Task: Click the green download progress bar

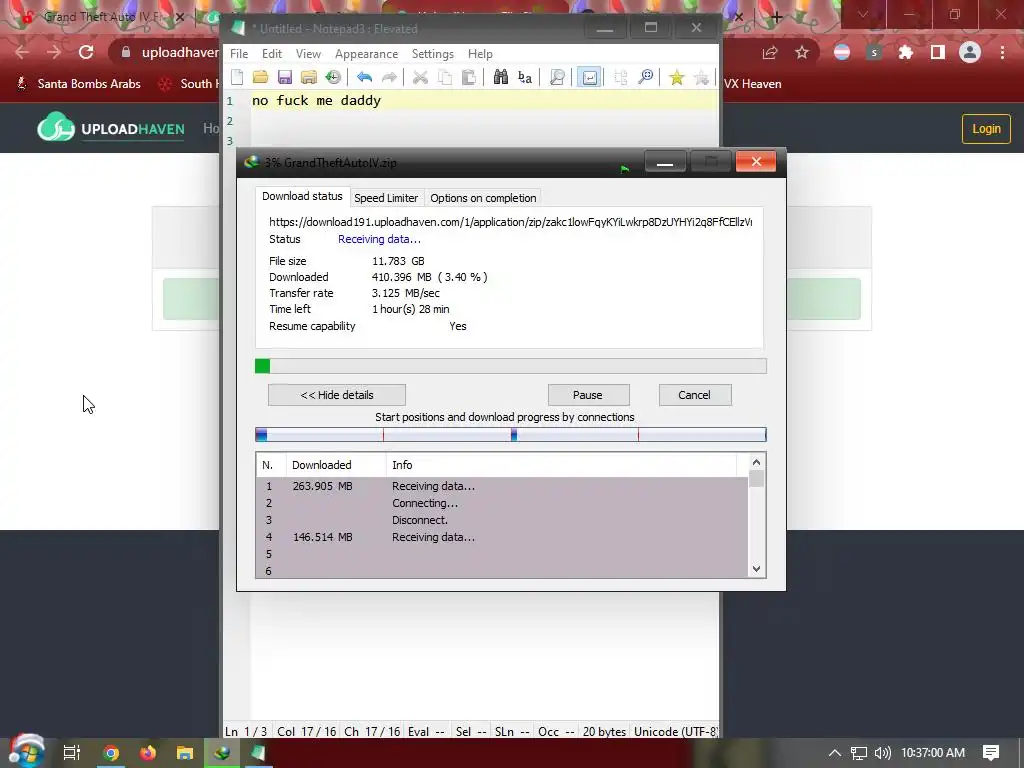Action: pos(511,366)
